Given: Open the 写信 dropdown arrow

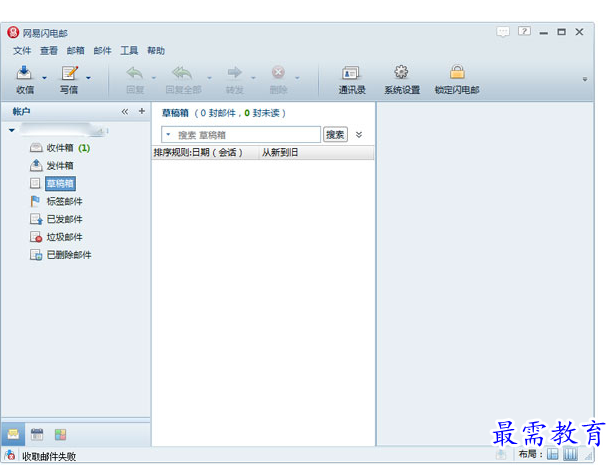Looking at the screenshot, I should coord(88,78).
